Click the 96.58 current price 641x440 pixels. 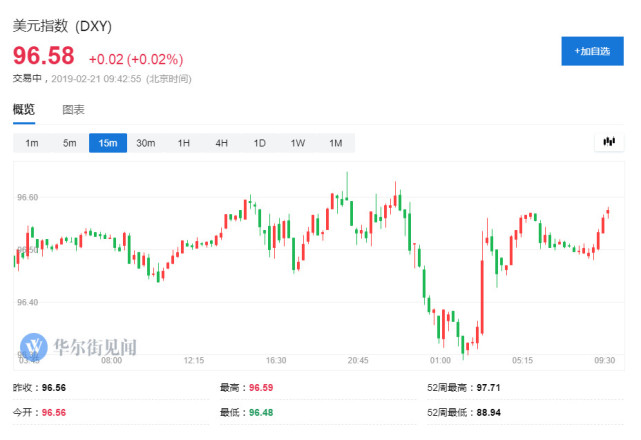click(43, 56)
